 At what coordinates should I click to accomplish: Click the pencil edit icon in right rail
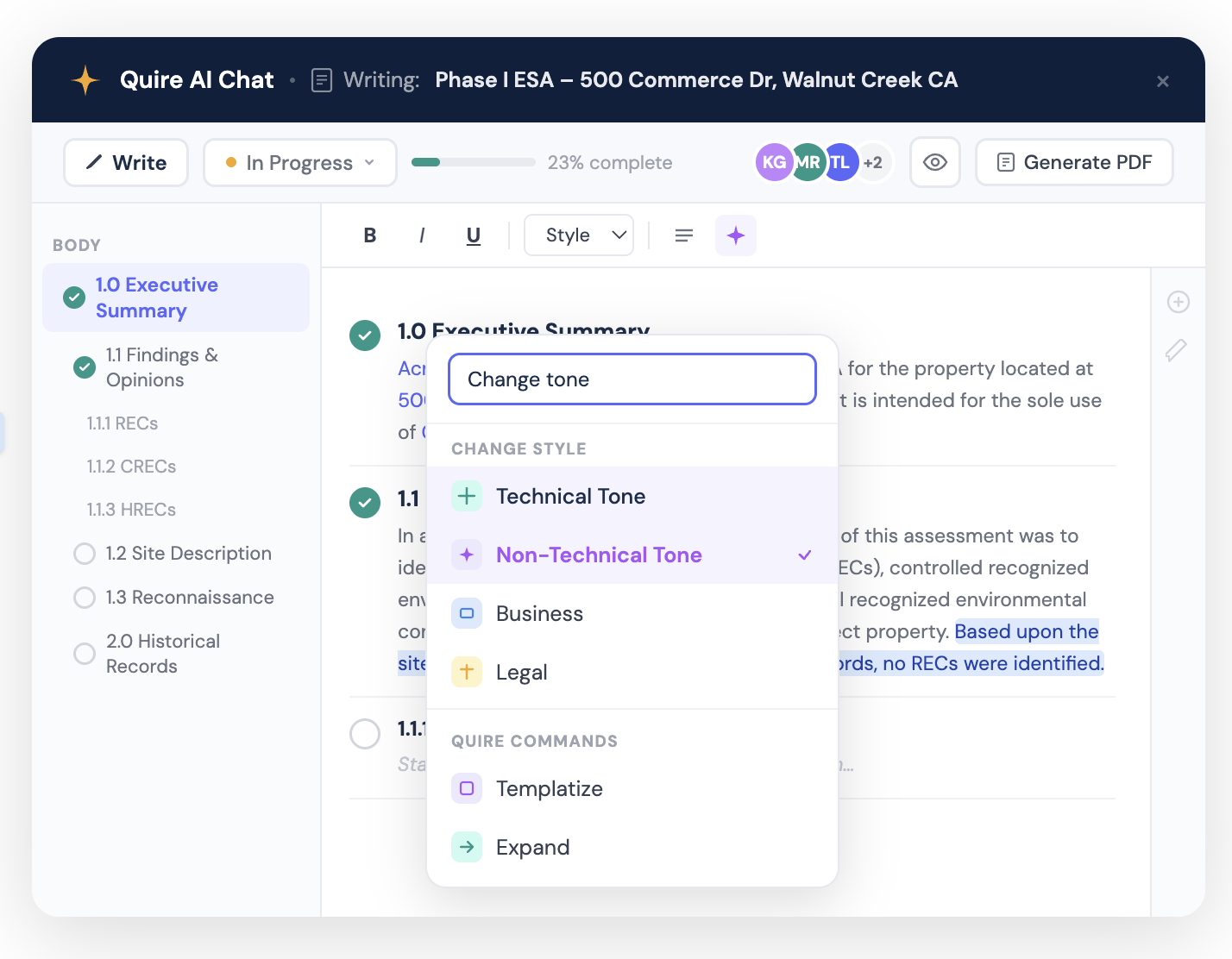point(1177,349)
